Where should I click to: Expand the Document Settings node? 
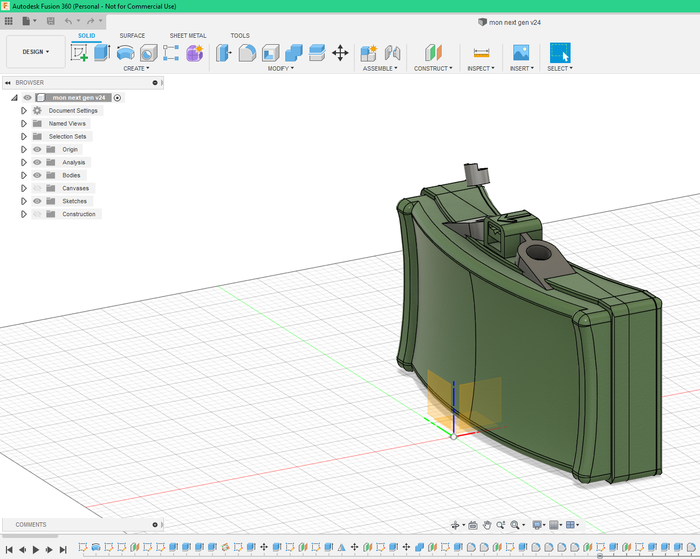coord(23,111)
